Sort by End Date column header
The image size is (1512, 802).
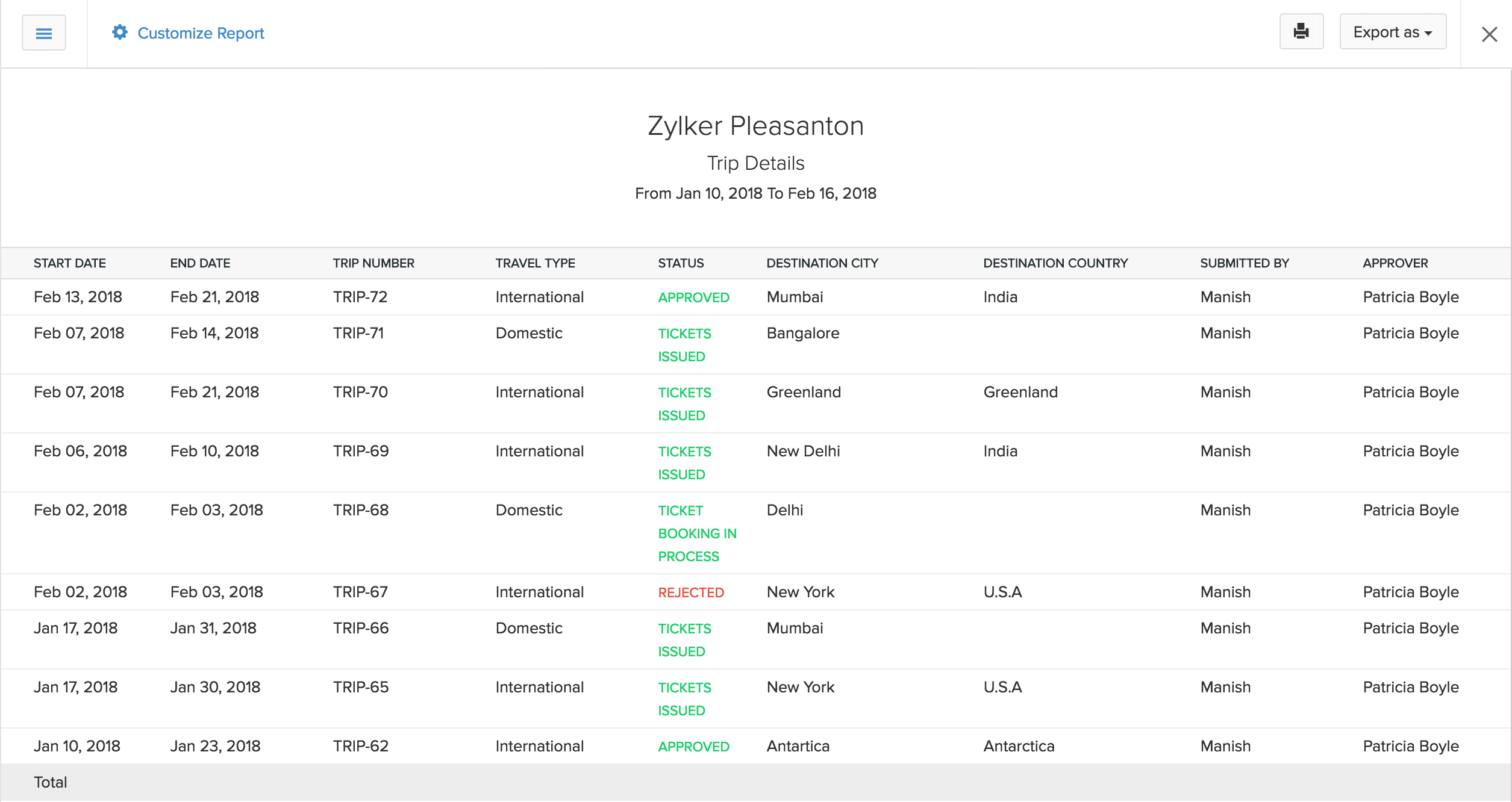click(200, 263)
